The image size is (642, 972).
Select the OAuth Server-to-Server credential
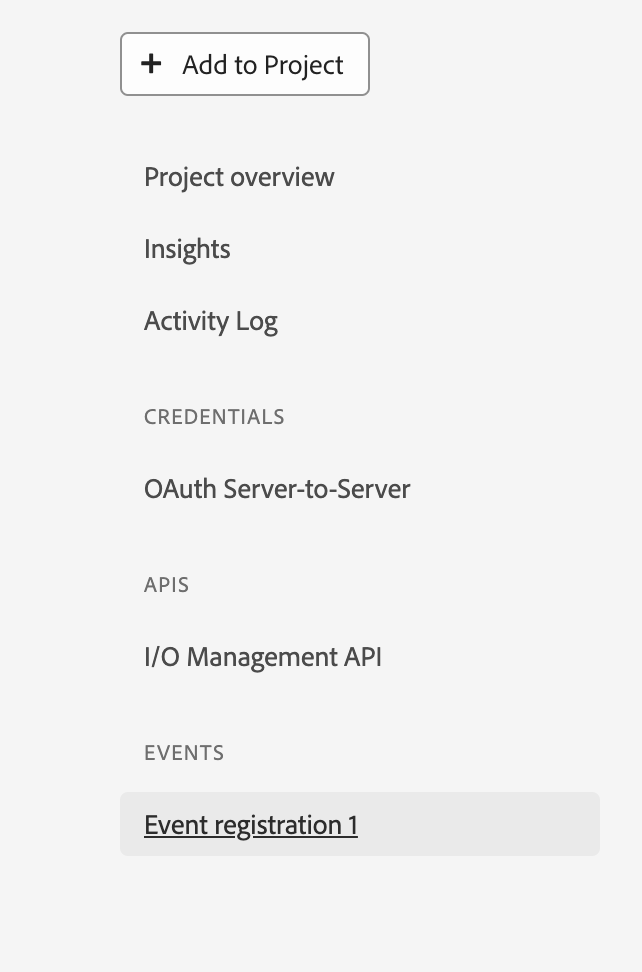click(277, 489)
